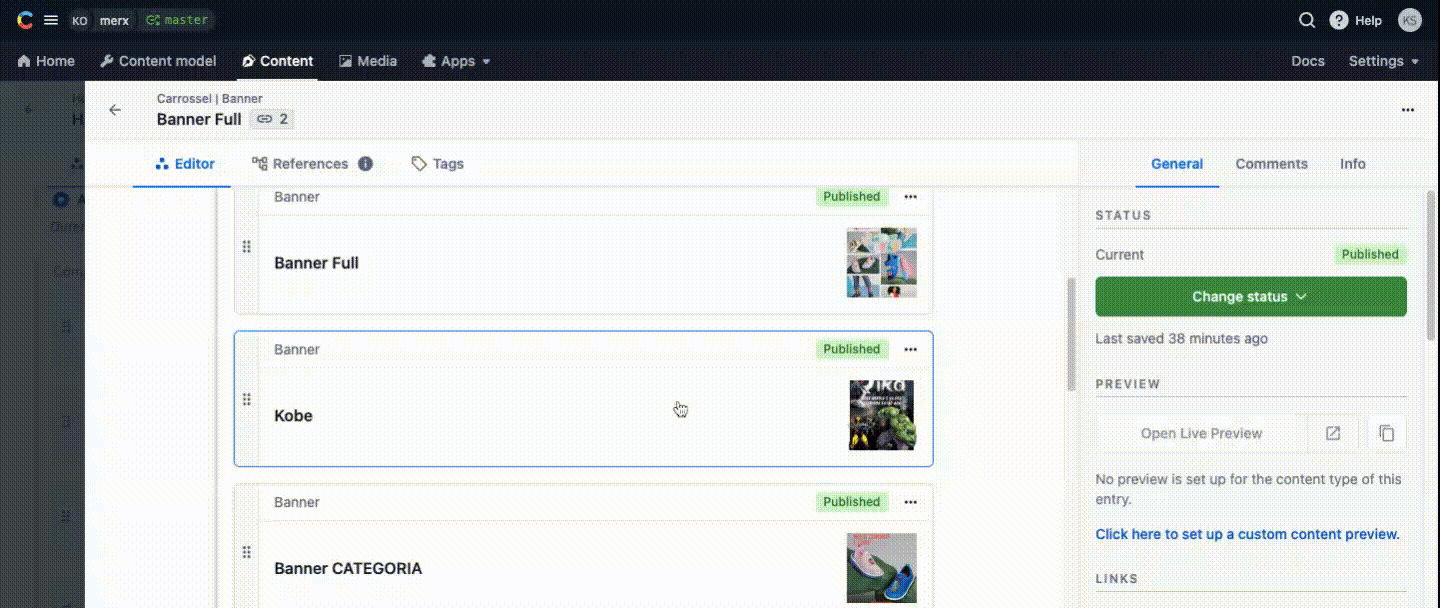Click the custom content preview setup link
This screenshot has width=1440, height=608.
pyautogui.click(x=1247, y=534)
